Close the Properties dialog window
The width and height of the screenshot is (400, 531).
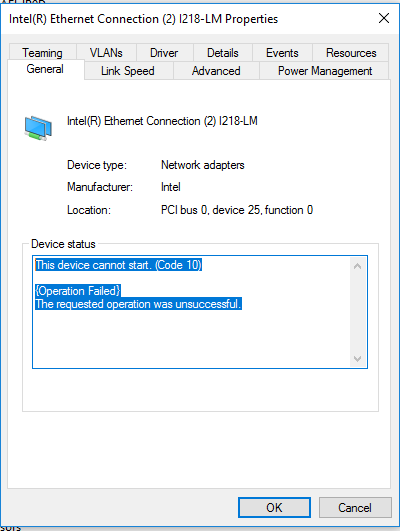pyautogui.click(x=384, y=18)
